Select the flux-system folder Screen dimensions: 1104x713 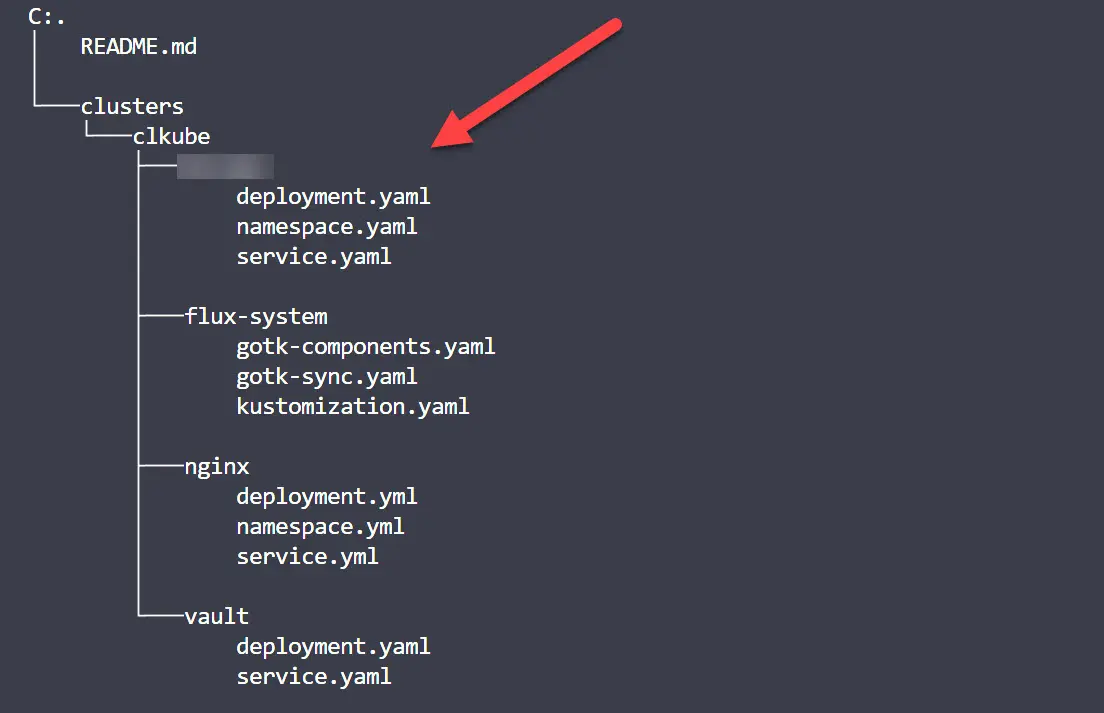[256, 316]
